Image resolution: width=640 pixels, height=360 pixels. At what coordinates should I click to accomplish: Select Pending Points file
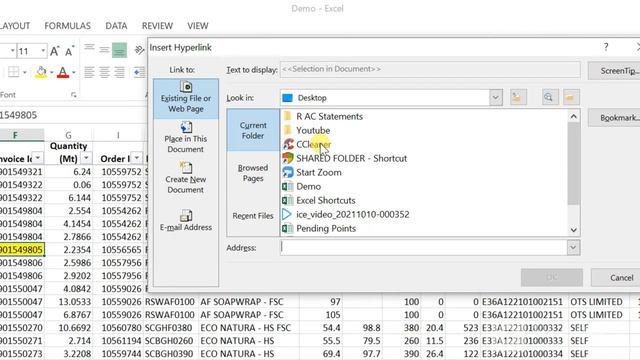click(x=319, y=229)
